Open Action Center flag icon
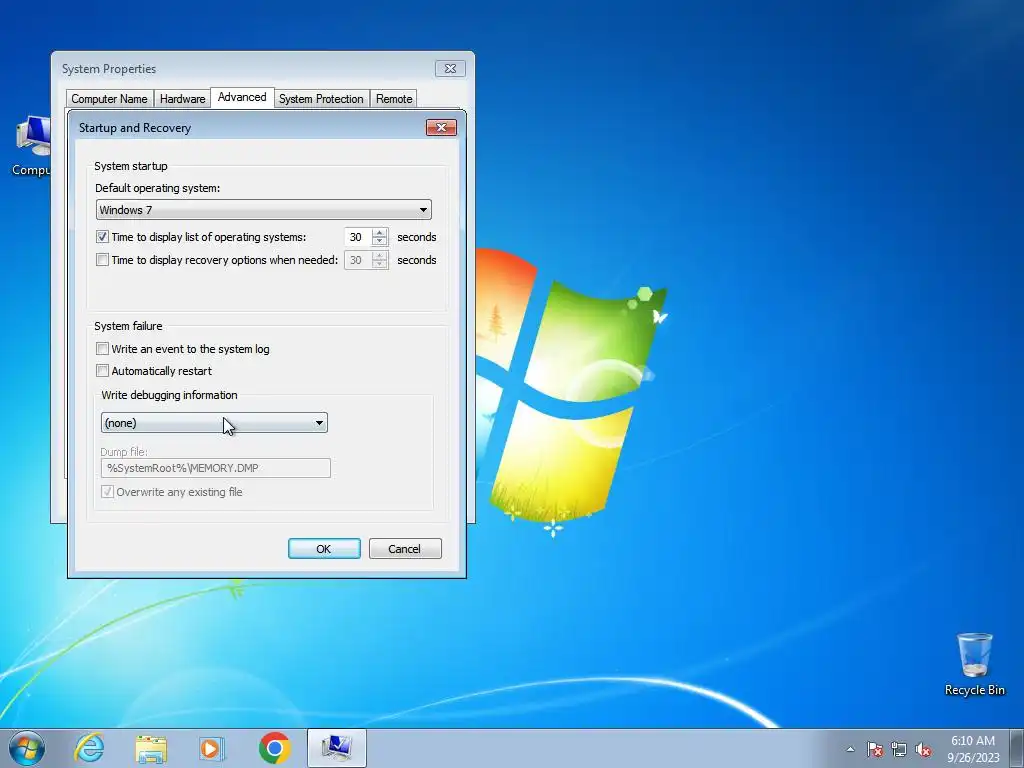The width and height of the screenshot is (1024, 768). [875, 749]
